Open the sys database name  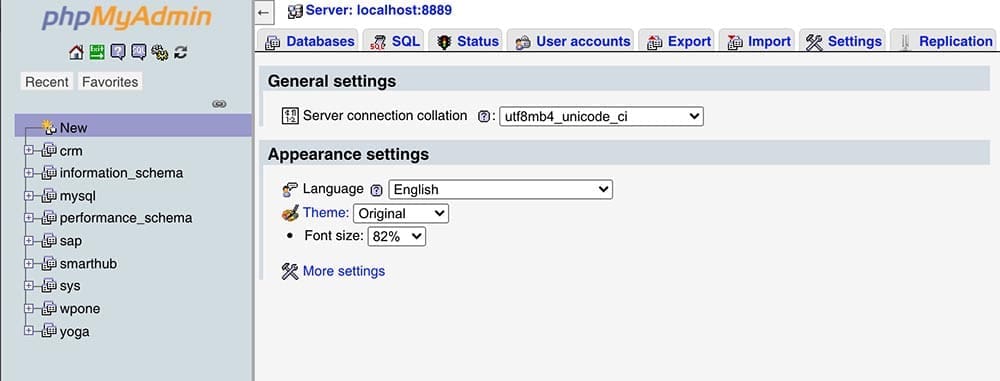[70, 287]
